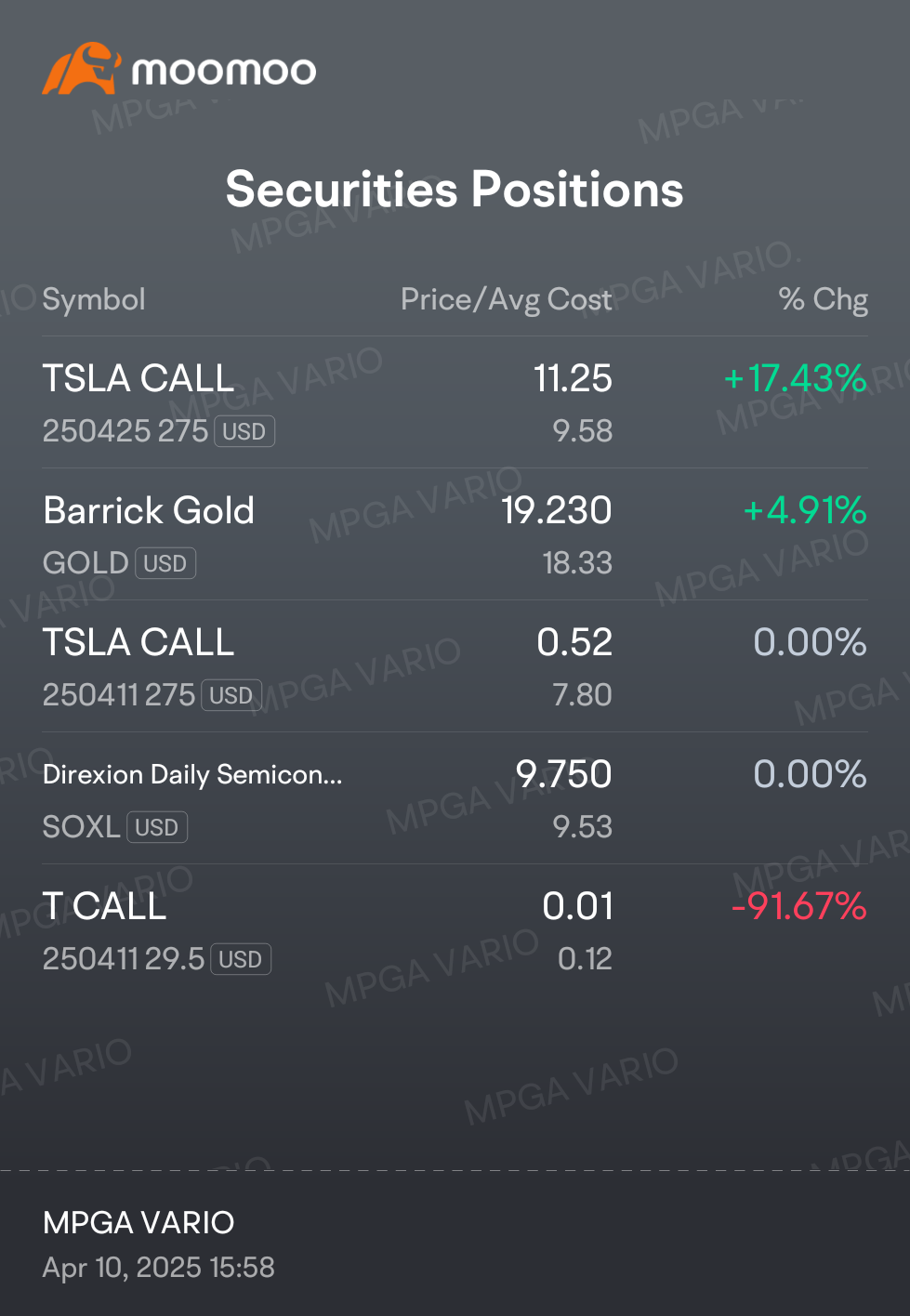Screen dimensions: 910x1316
Task: Open the Direxion Daily Semicon... position
Action: coord(455,798)
